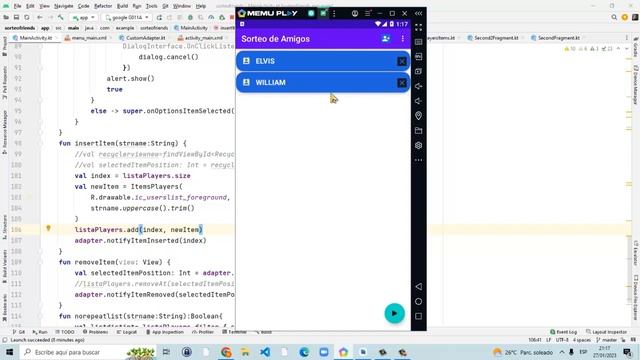640x360 pixels.
Task: Click the Save All icon in toolbar
Action: (16, 18)
